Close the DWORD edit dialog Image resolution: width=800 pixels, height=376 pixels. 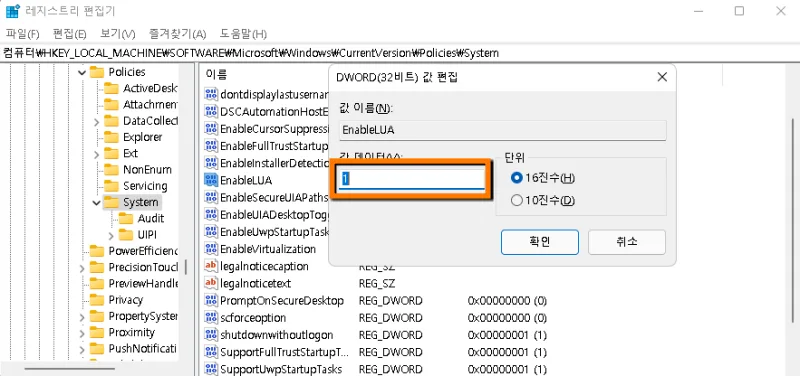pos(662,78)
